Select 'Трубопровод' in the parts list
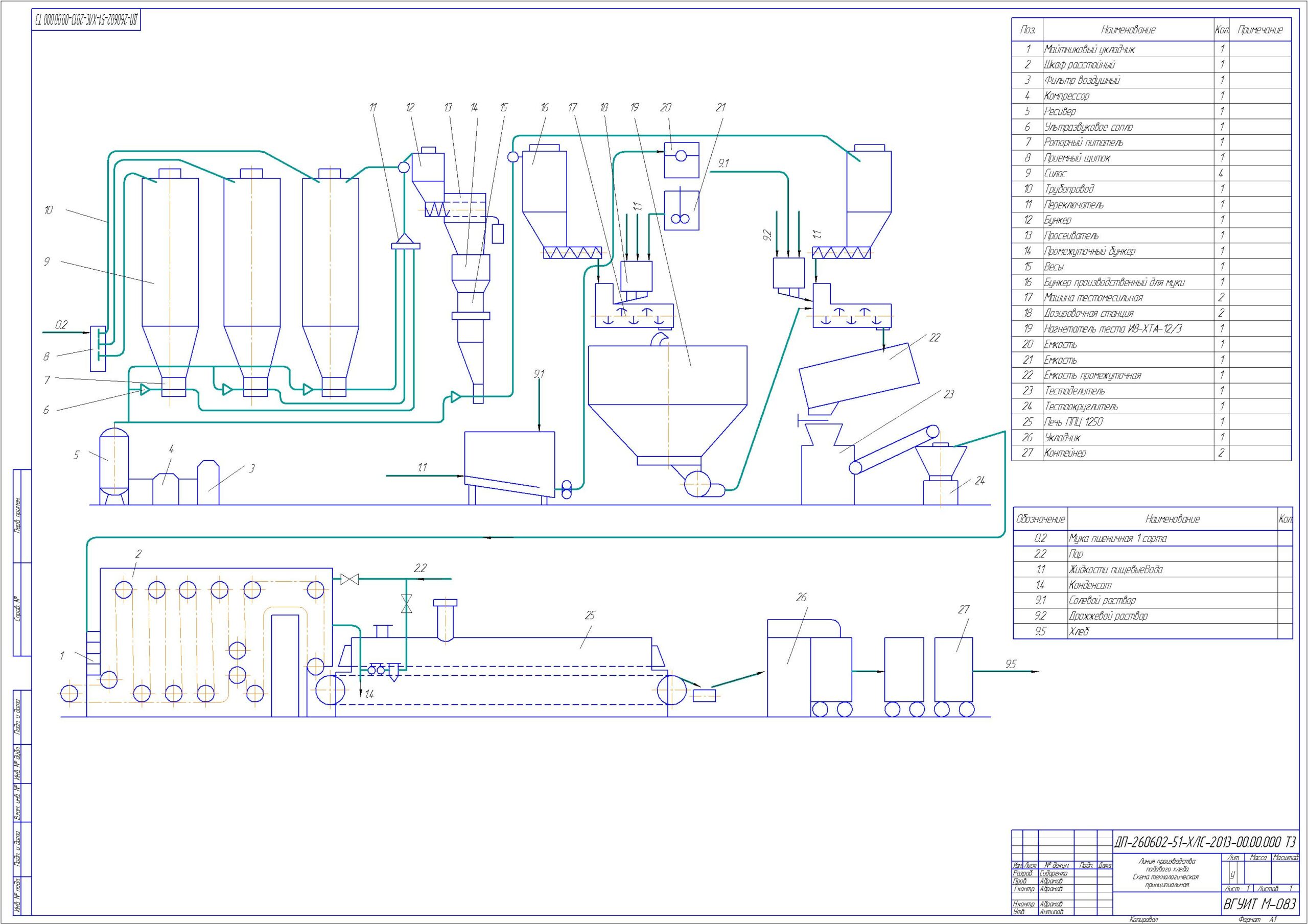 point(1068,189)
